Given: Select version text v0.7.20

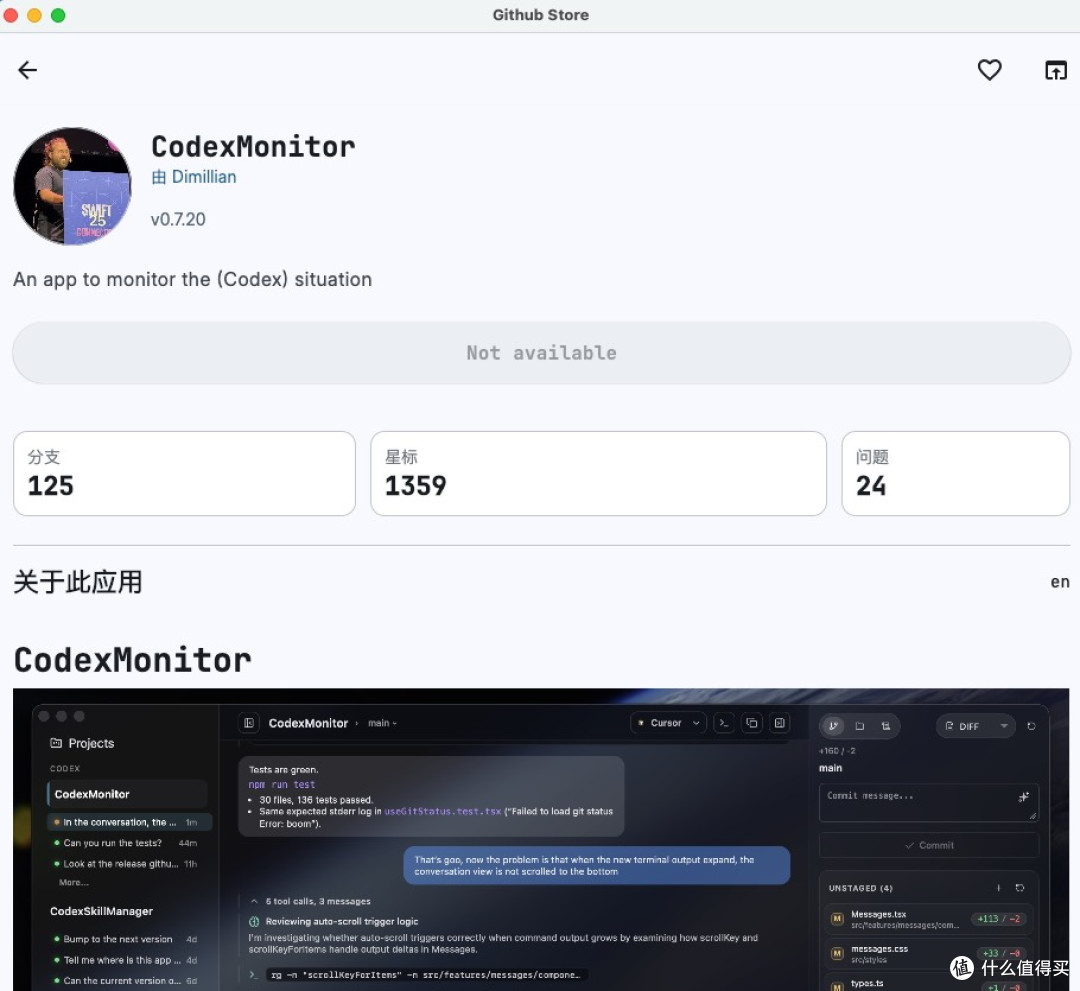Looking at the screenshot, I should 178,219.
